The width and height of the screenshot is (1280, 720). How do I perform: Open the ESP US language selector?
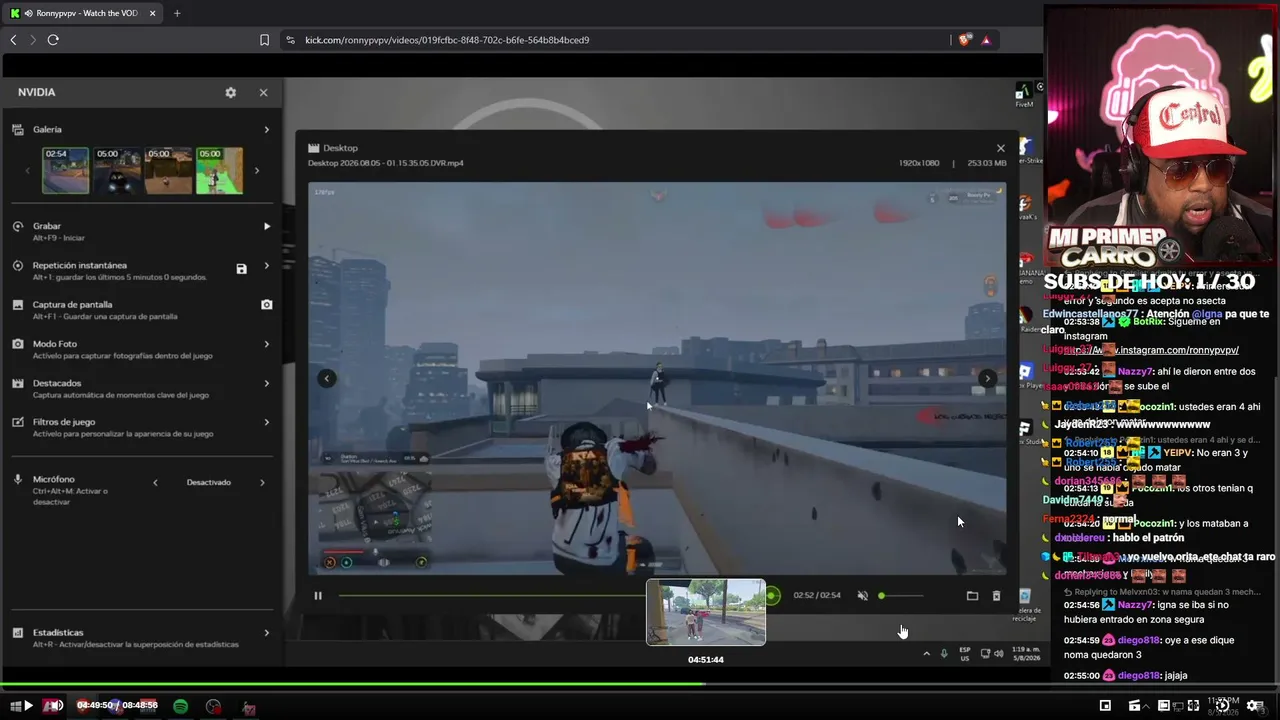(x=965, y=653)
